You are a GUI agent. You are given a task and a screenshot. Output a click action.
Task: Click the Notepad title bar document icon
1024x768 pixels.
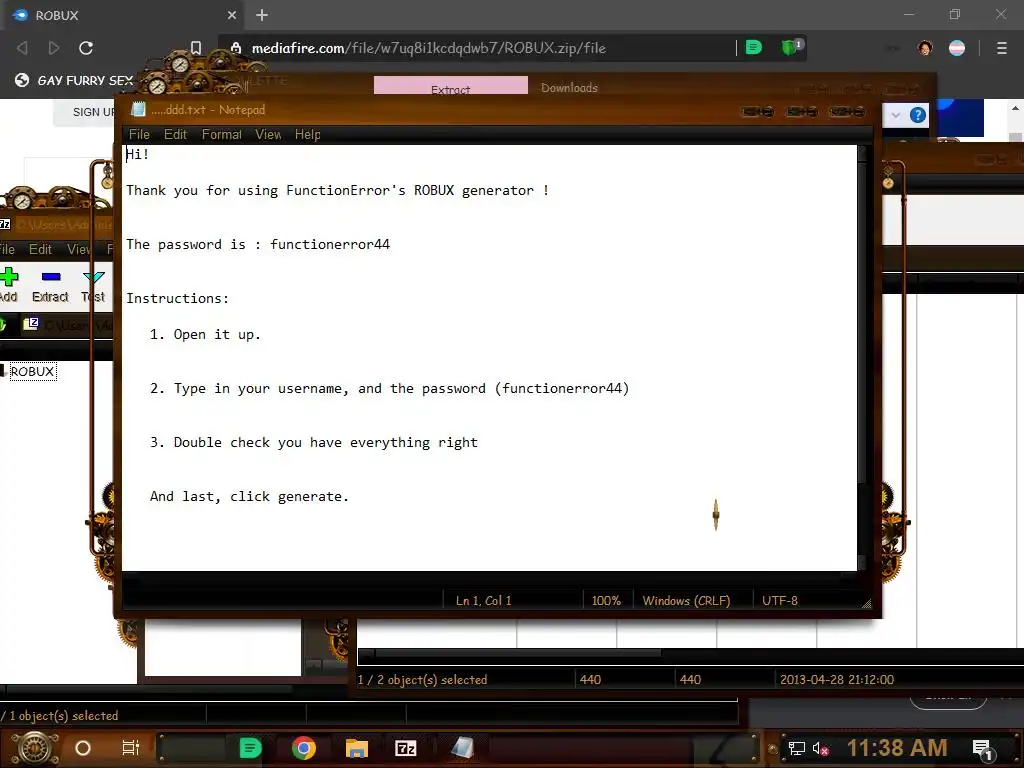(138, 109)
